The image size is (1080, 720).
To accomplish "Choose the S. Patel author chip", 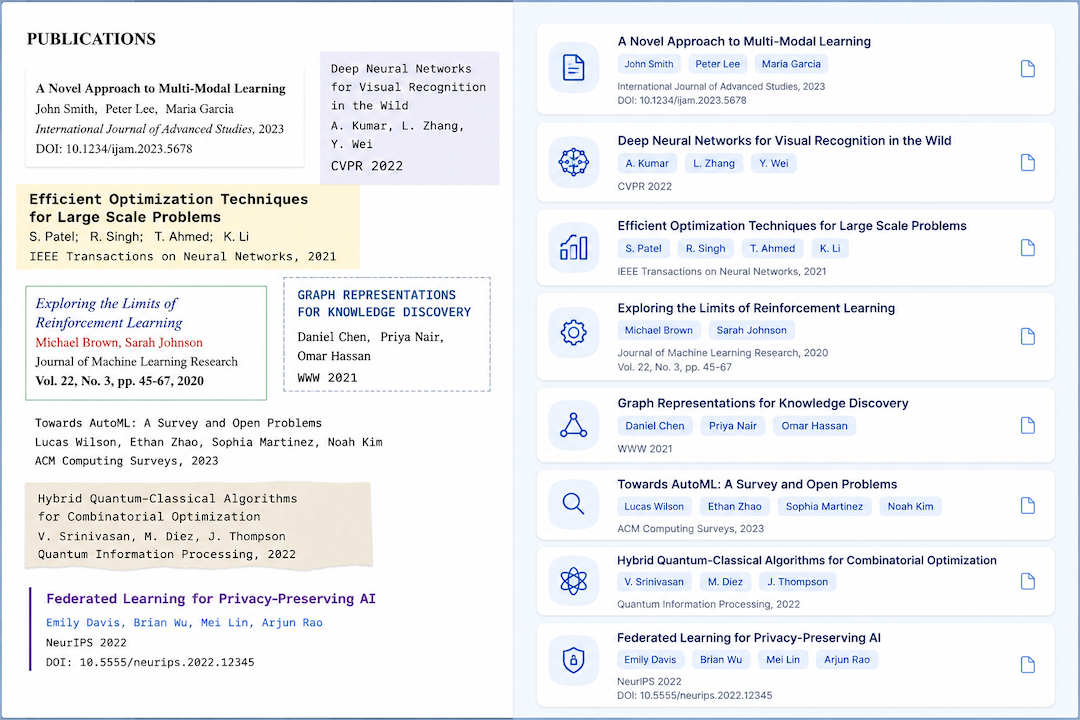I will click(643, 249).
